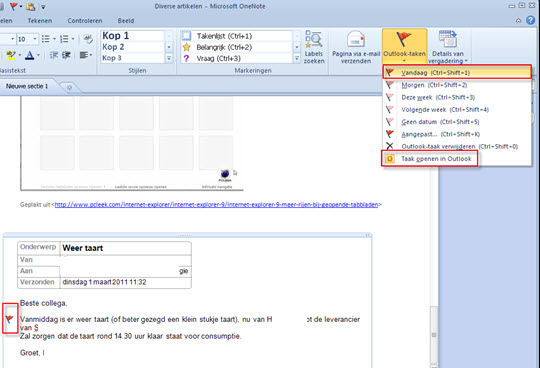Click the paste icon in quick access toolbar

click(31, 6)
